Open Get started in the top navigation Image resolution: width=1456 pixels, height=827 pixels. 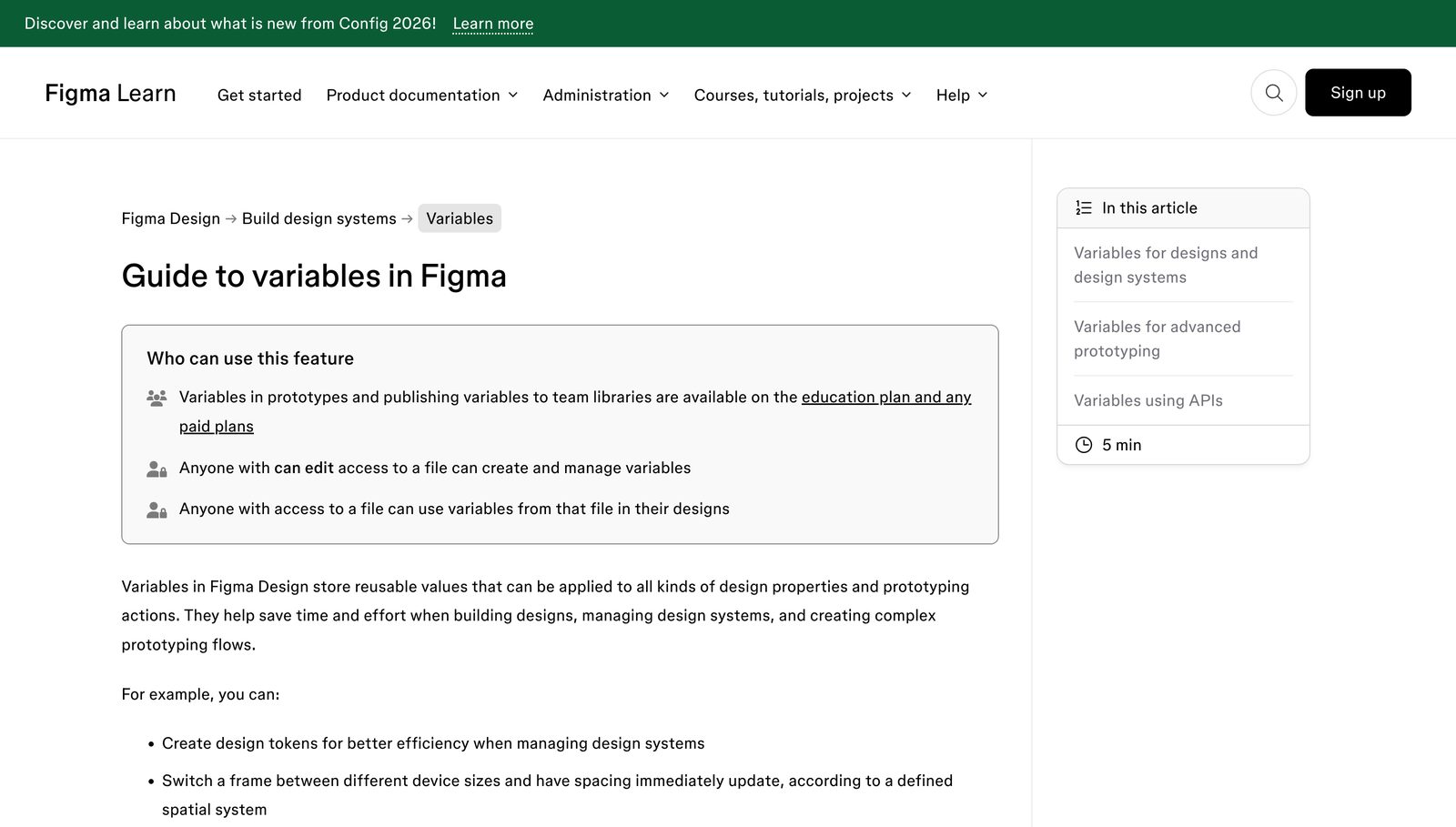pyautogui.click(x=259, y=95)
